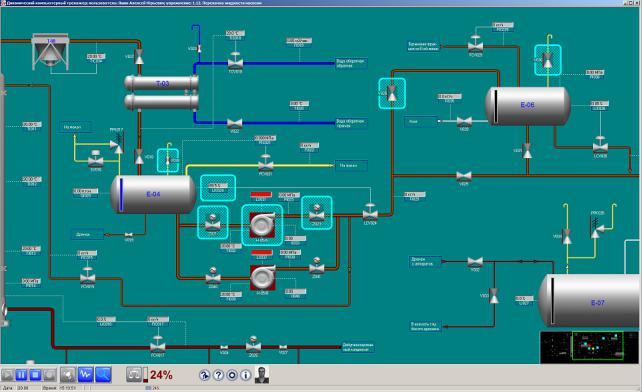Screen dimensions: 642x392
Task: Select the lower centrifugal pump
Action: [262, 277]
